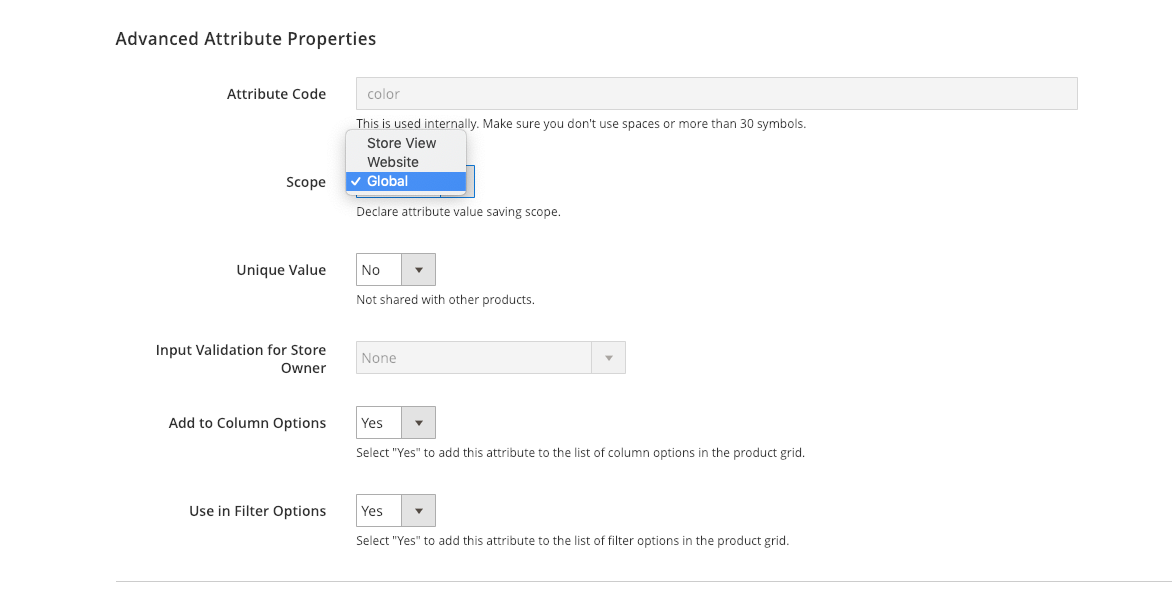Image resolution: width=1172 pixels, height=591 pixels.
Task: Select 'Website' in the Scope list
Action: 393,162
